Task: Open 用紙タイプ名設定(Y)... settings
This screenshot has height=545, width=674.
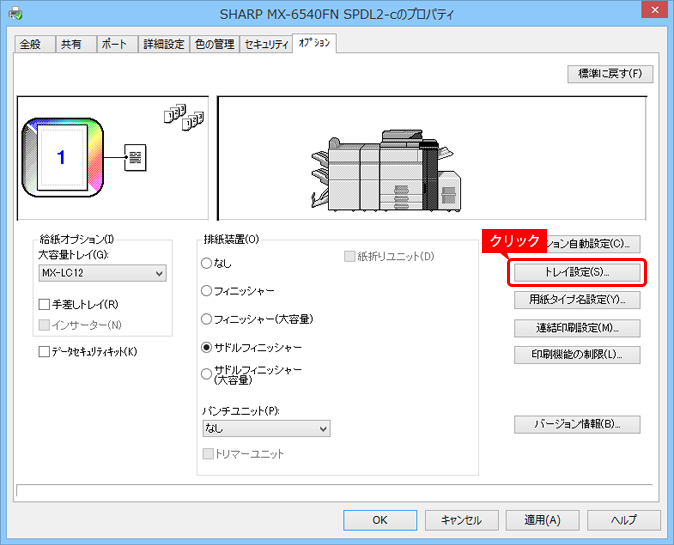Action: [577, 299]
